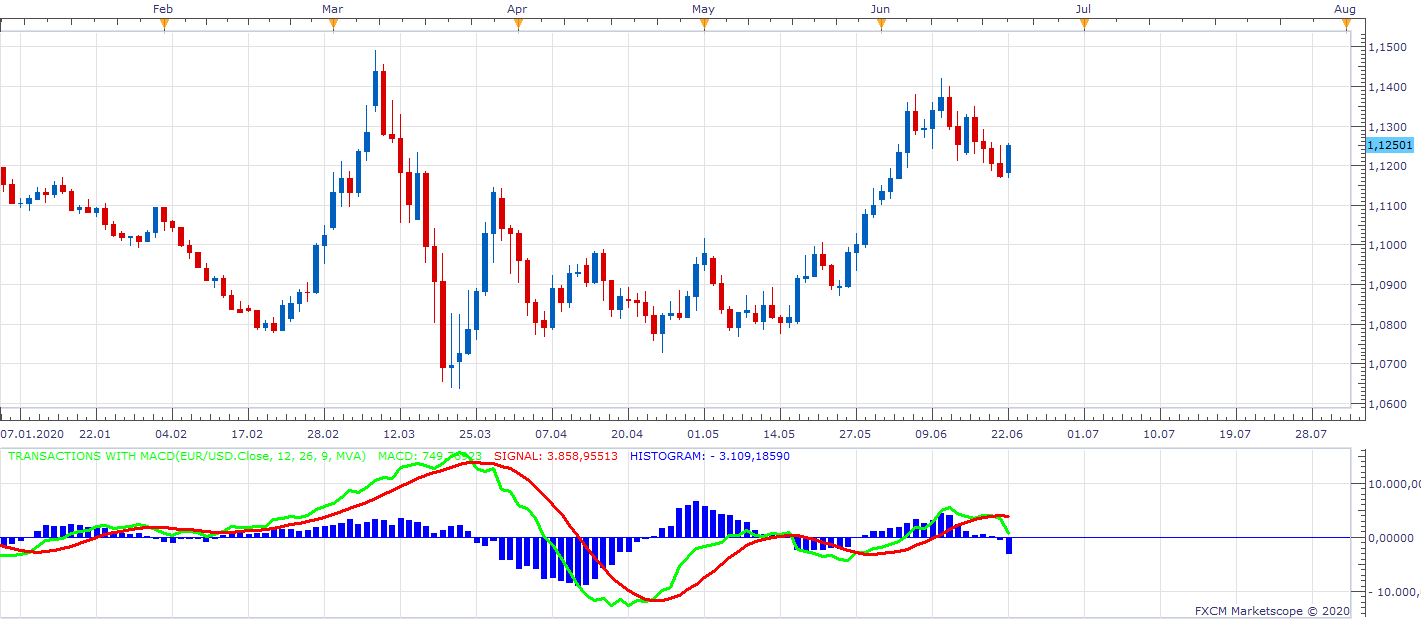Click the 28.07 date label
1423x619 pixels.
(x=1312, y=434)
